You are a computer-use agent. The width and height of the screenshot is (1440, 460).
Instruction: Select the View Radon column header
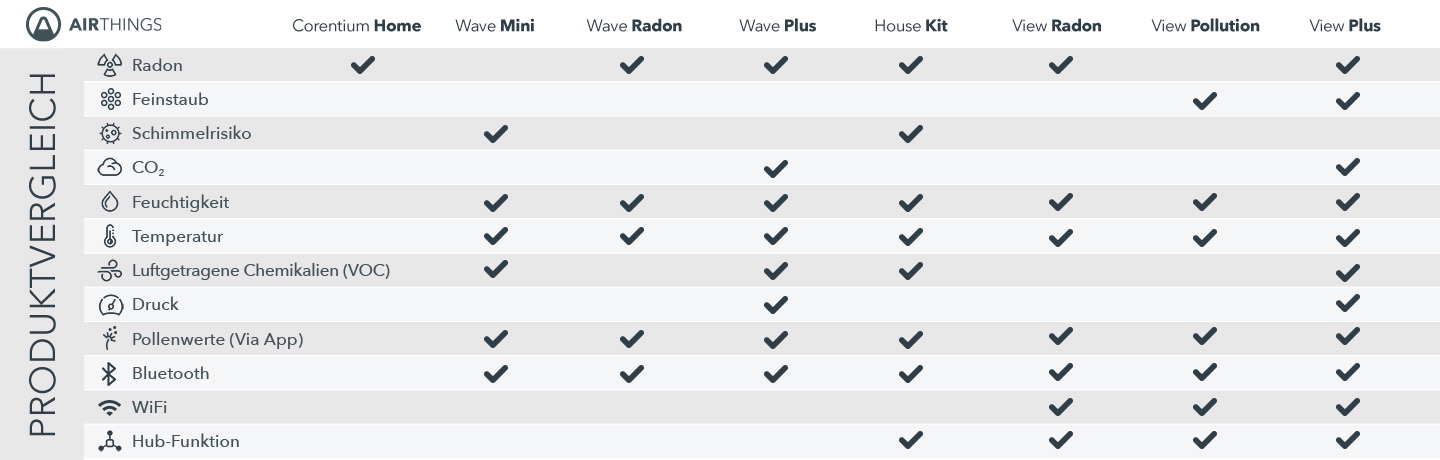[x=1057, y=26]
